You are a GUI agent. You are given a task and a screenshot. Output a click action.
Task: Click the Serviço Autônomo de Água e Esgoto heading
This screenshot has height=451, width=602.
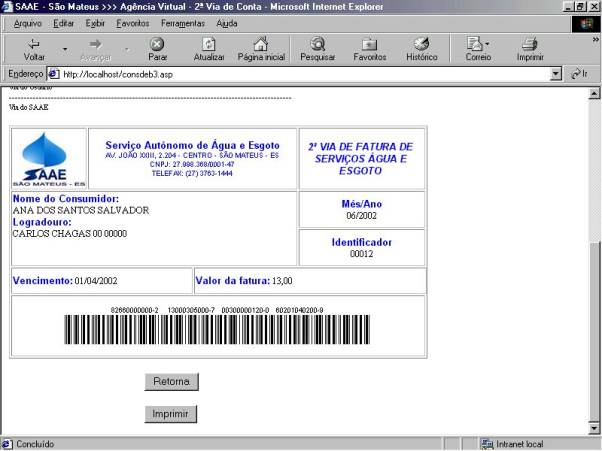point(192,145)
